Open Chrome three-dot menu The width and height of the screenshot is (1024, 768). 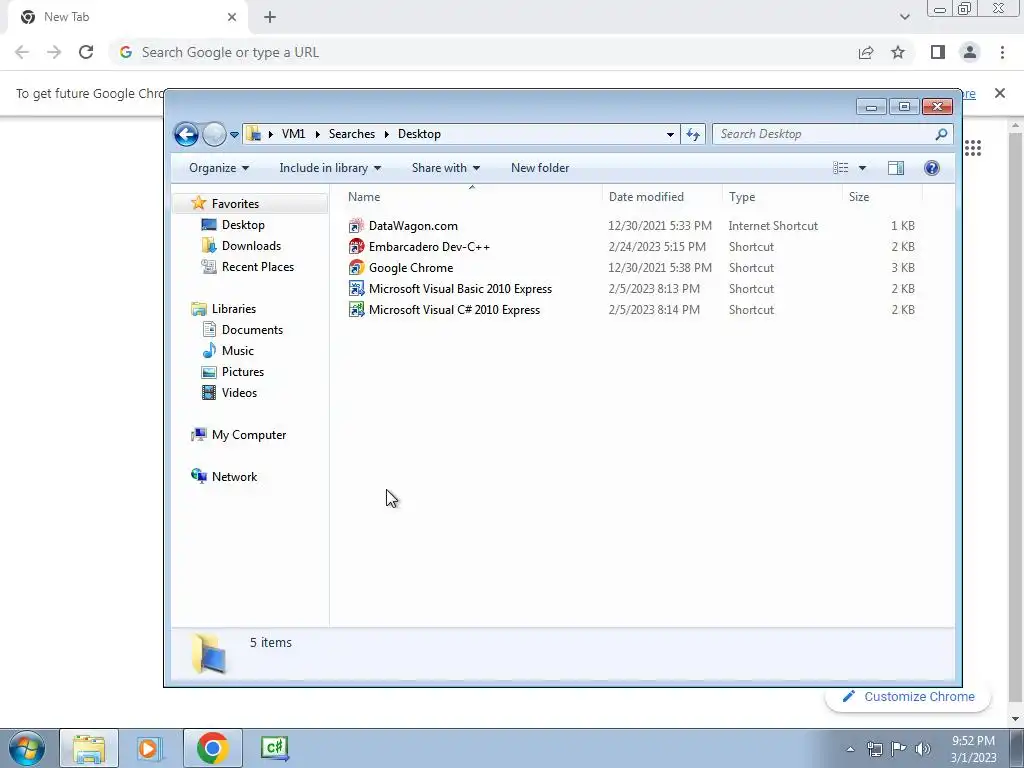1002,52
